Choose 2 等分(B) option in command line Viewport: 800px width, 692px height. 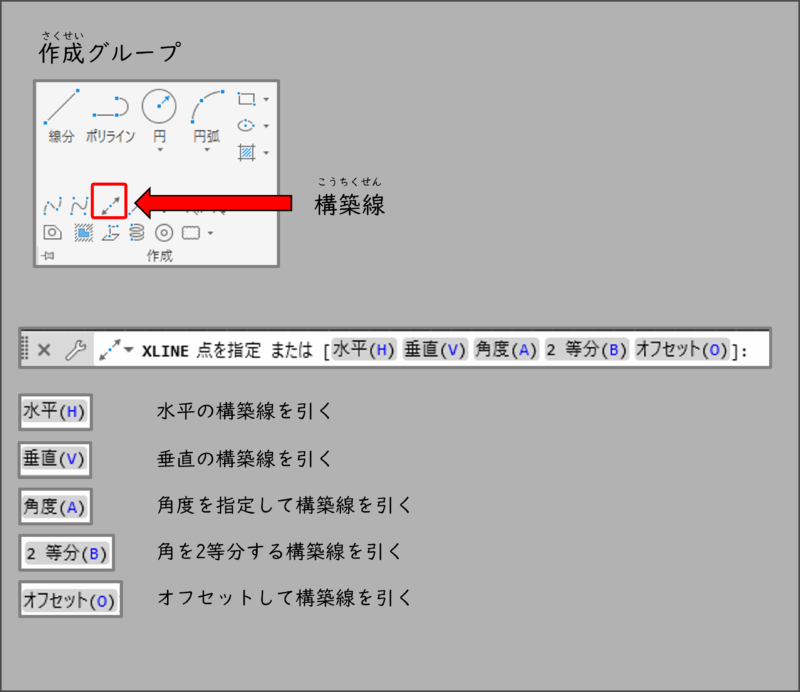click(586, 350)
